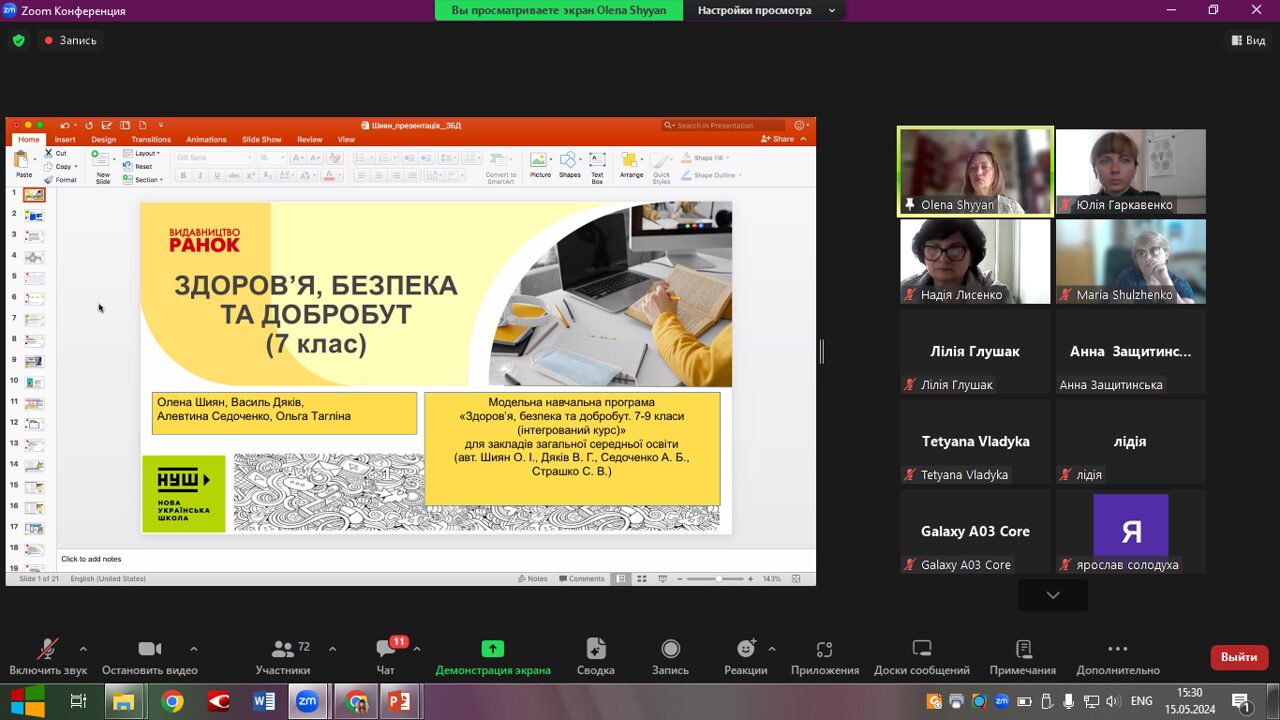Viewport: 1280px width, 720px height.
Task: Click ENG language indicator in tray
Action: (x=1141, y=701)
